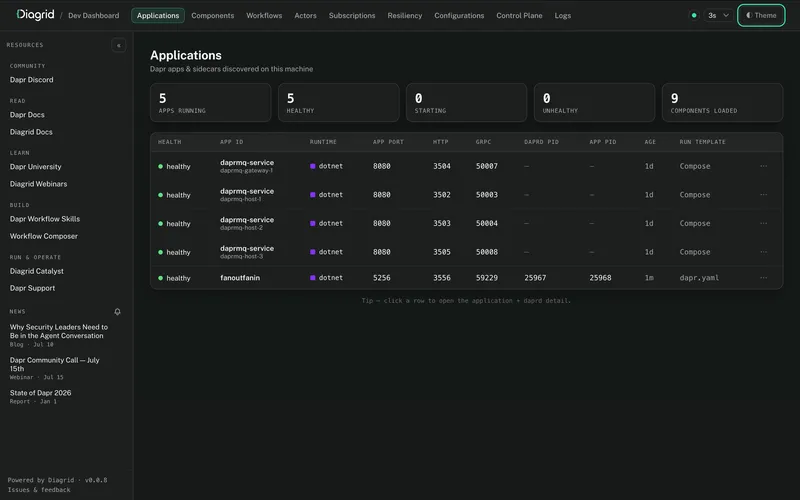
Task: Open the Diagrid Catalyst link
Action: [37, 271]
